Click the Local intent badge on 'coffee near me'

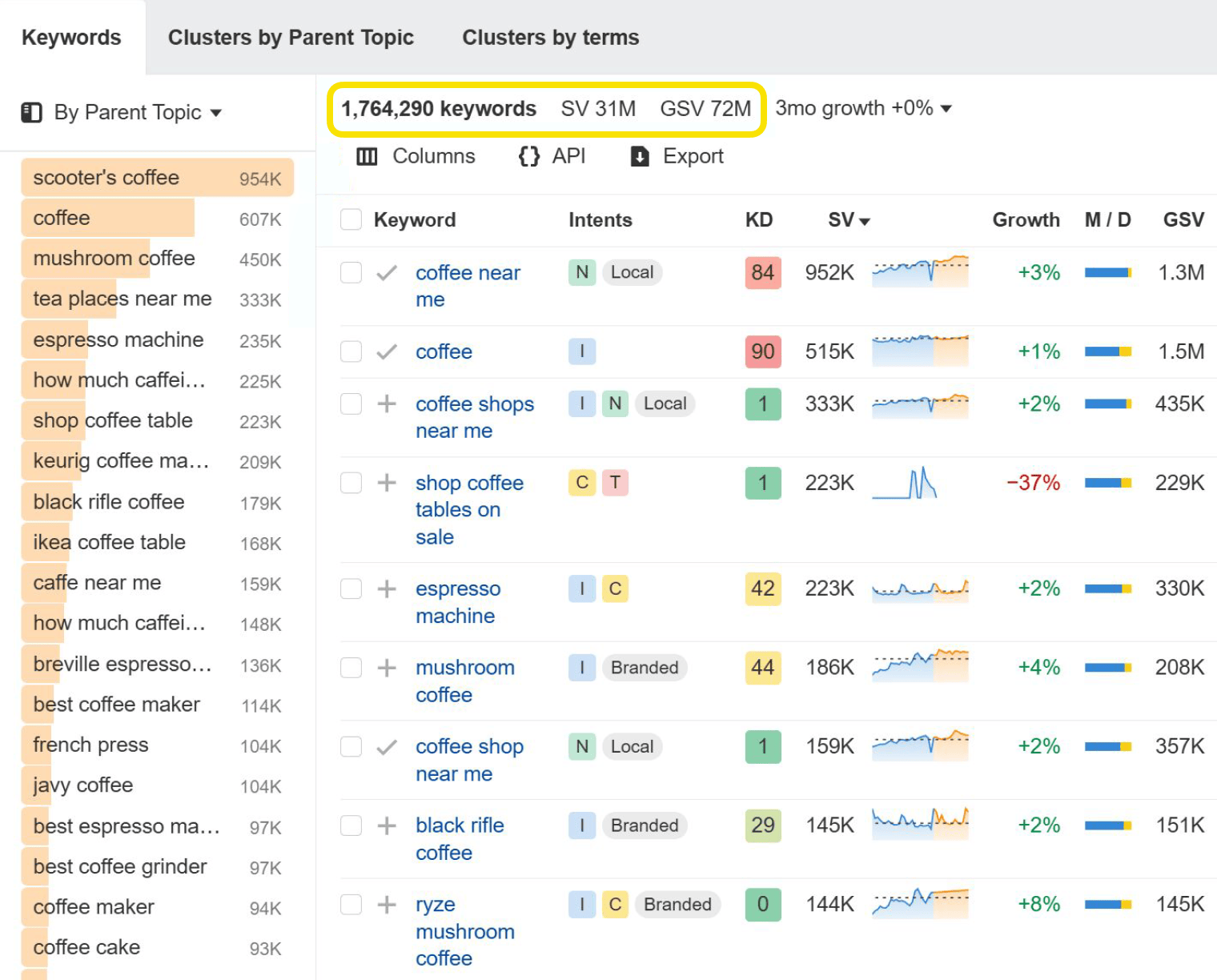click(x=632, y=272)
